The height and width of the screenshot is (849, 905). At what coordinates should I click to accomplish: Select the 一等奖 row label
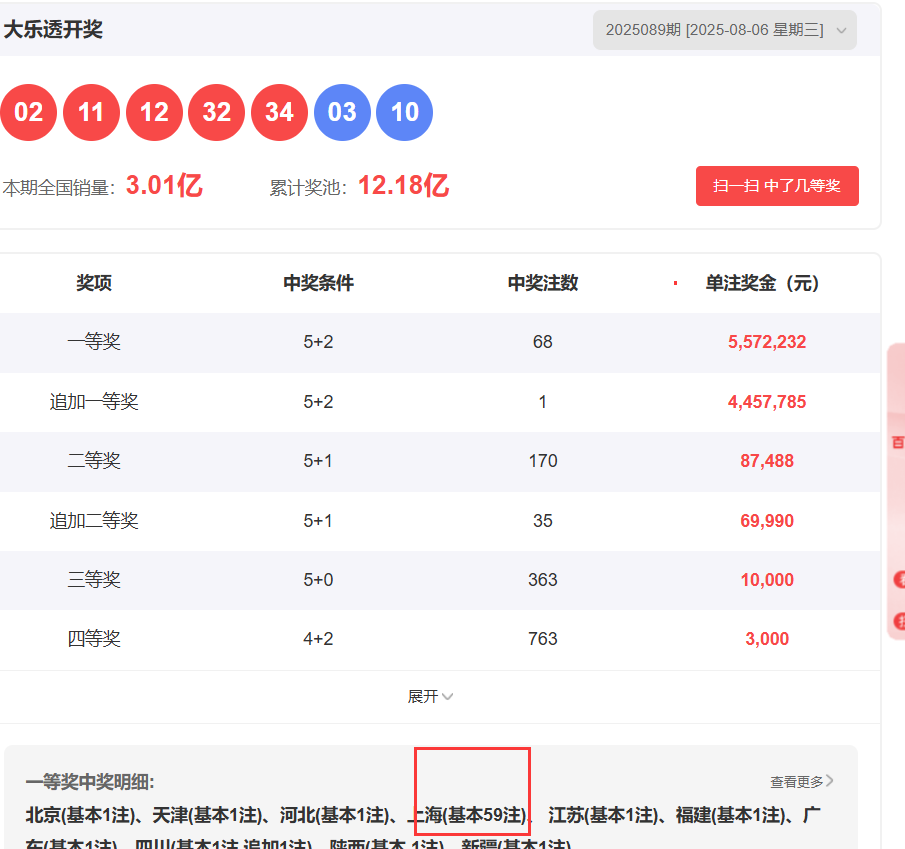(x=94, y=342)
